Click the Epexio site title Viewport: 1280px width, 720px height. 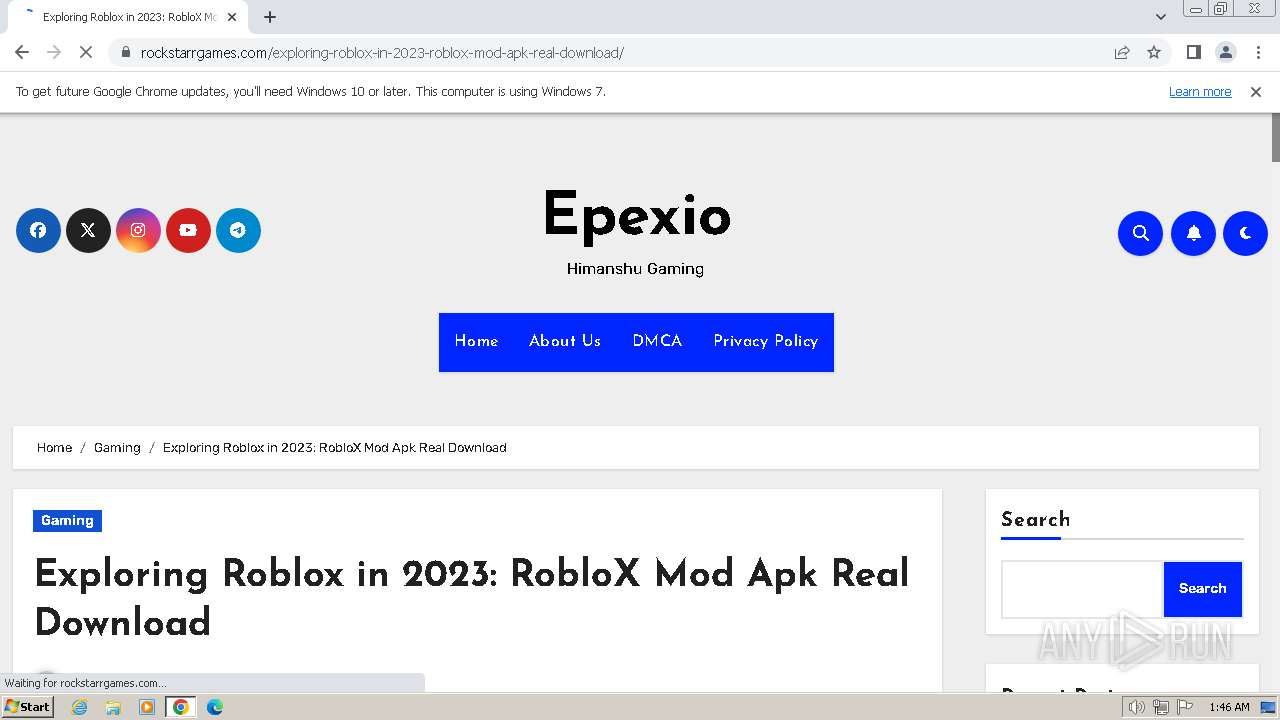tap(637, 215)
